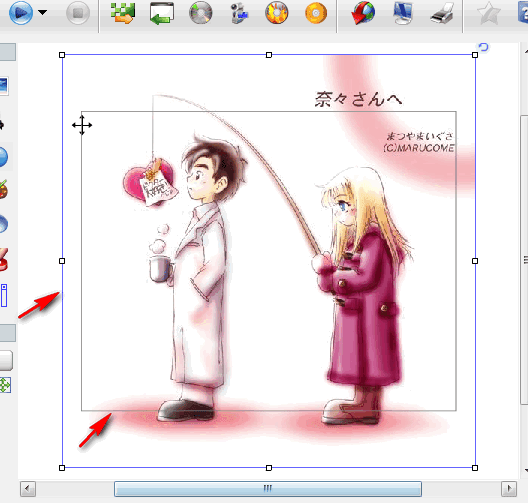Click the computer monitor icon
Screen dimensions: 528x503
click(403, 13)
